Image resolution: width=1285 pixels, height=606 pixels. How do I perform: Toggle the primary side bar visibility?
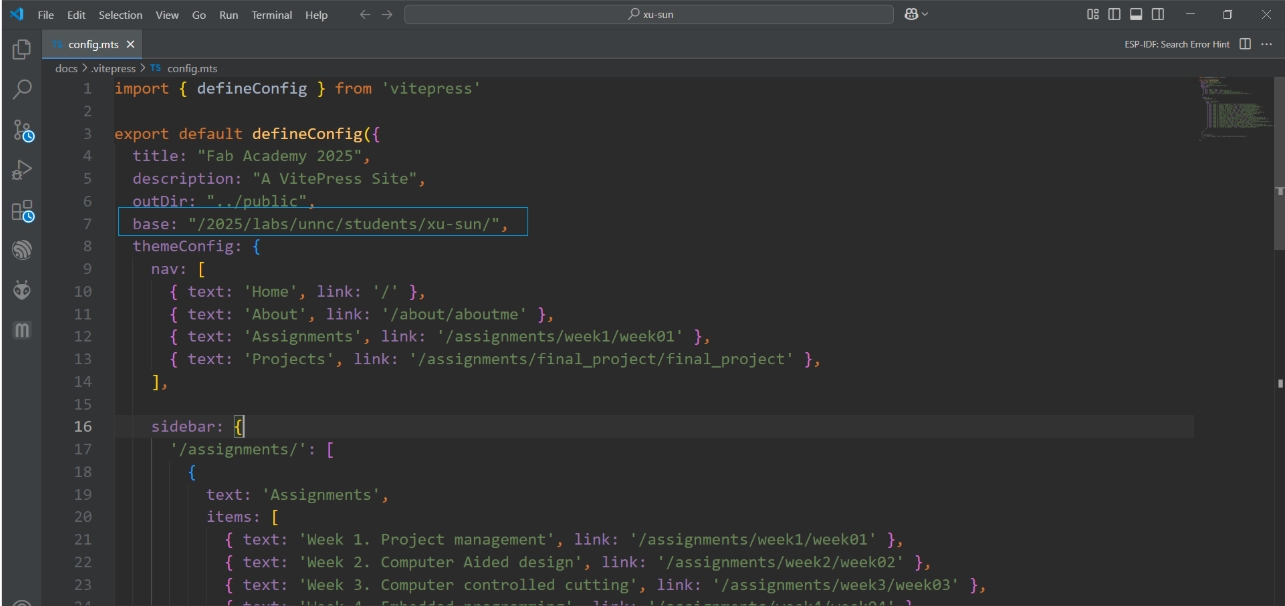point(1114,14)
